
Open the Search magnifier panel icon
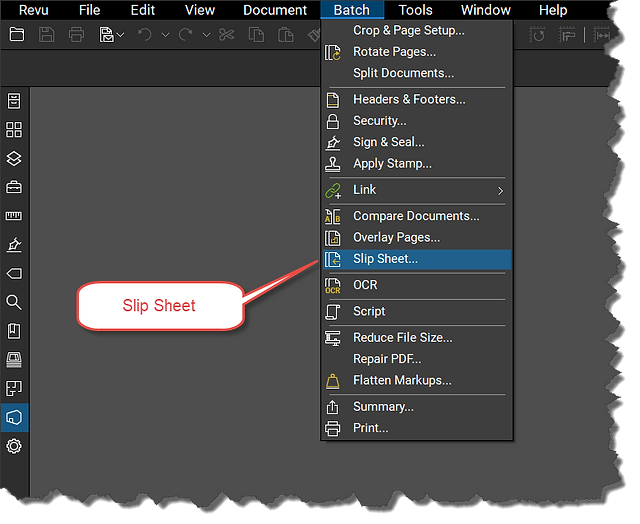pos(14,302)
